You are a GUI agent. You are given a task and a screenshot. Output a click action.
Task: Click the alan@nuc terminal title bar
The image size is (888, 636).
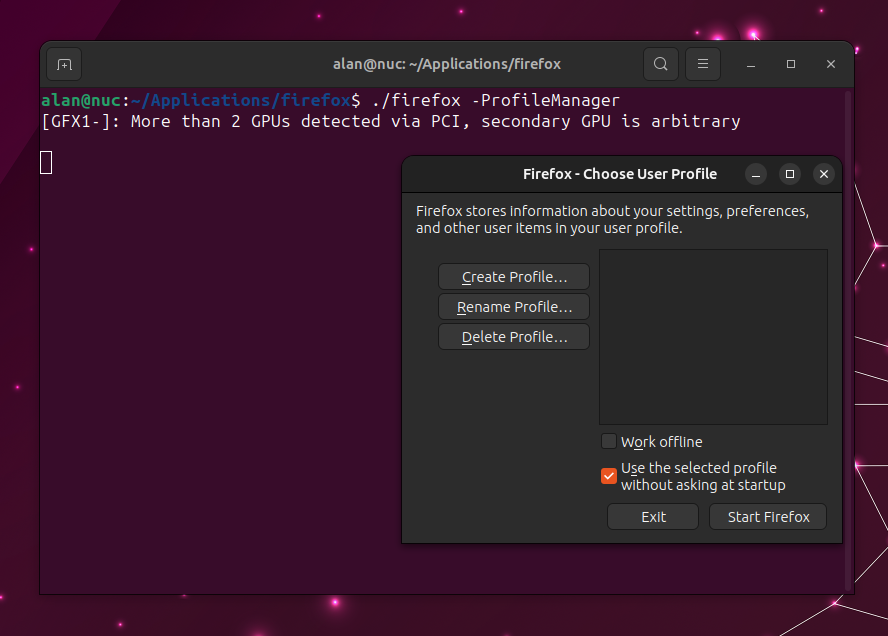tap(446, 63)
